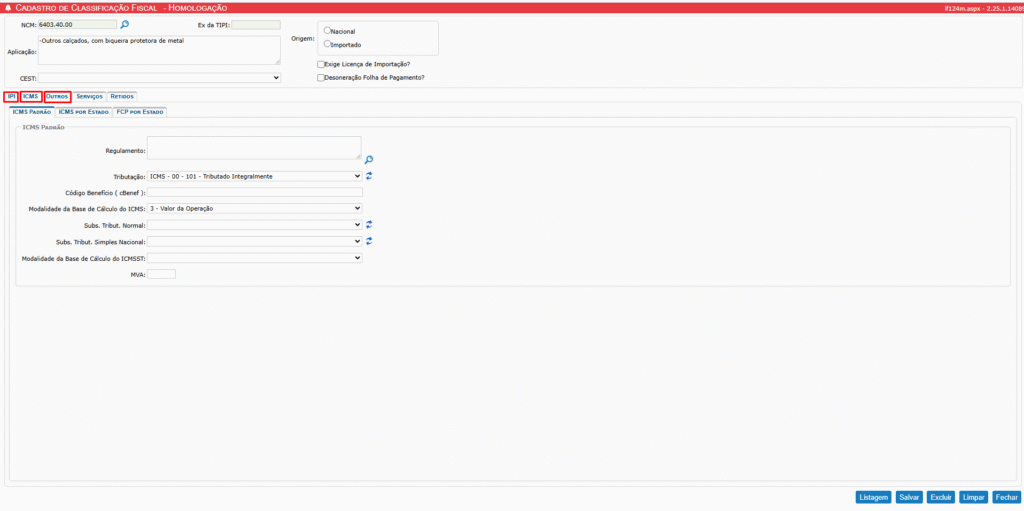Switch to the FCP por Estado tab
Screen dimensions: 1024x511
pyautogui.click(x=140, y=112)
